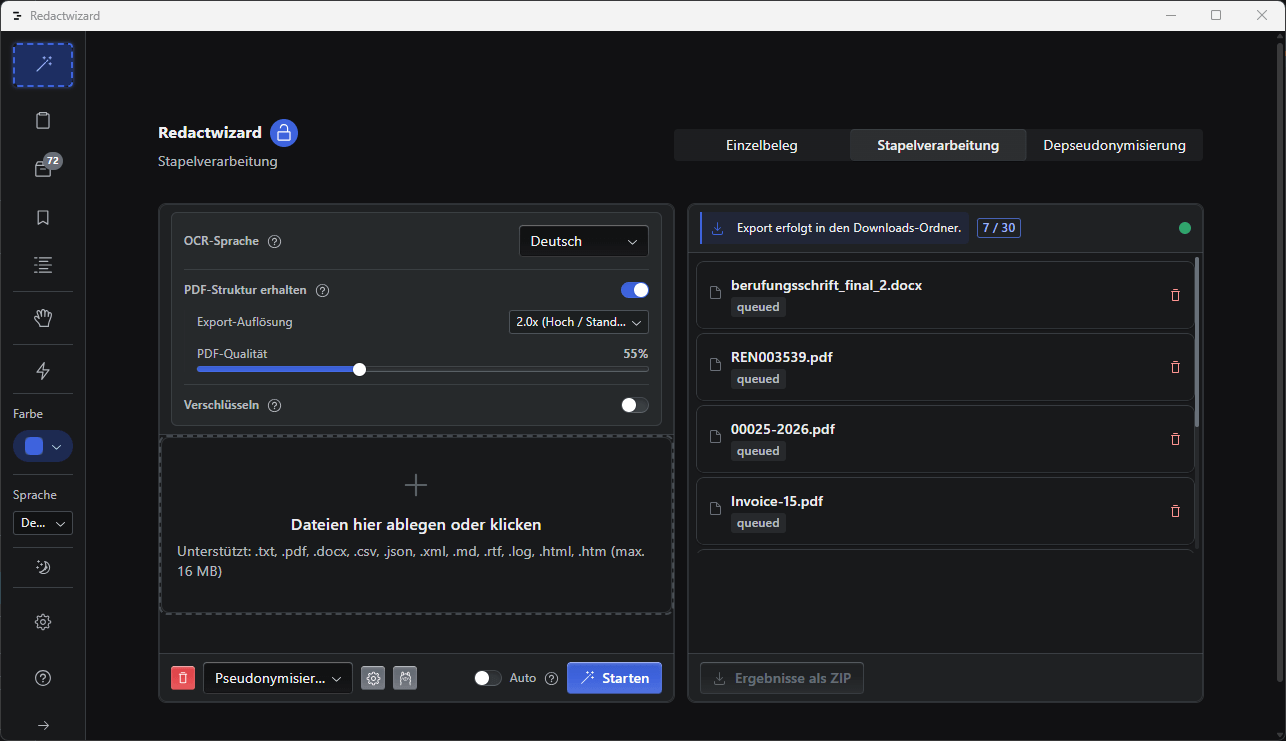Image resolution: width=1286 pixels, height=741 pixels.
Task: Show help for Verschlüsseln
Action: click(275, 406)
